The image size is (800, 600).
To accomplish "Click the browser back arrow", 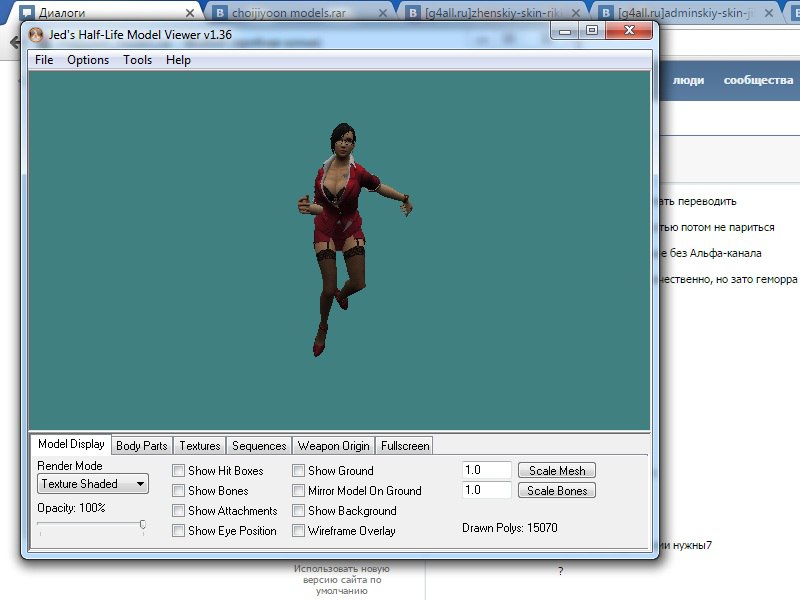I will (x=15, y=42).
